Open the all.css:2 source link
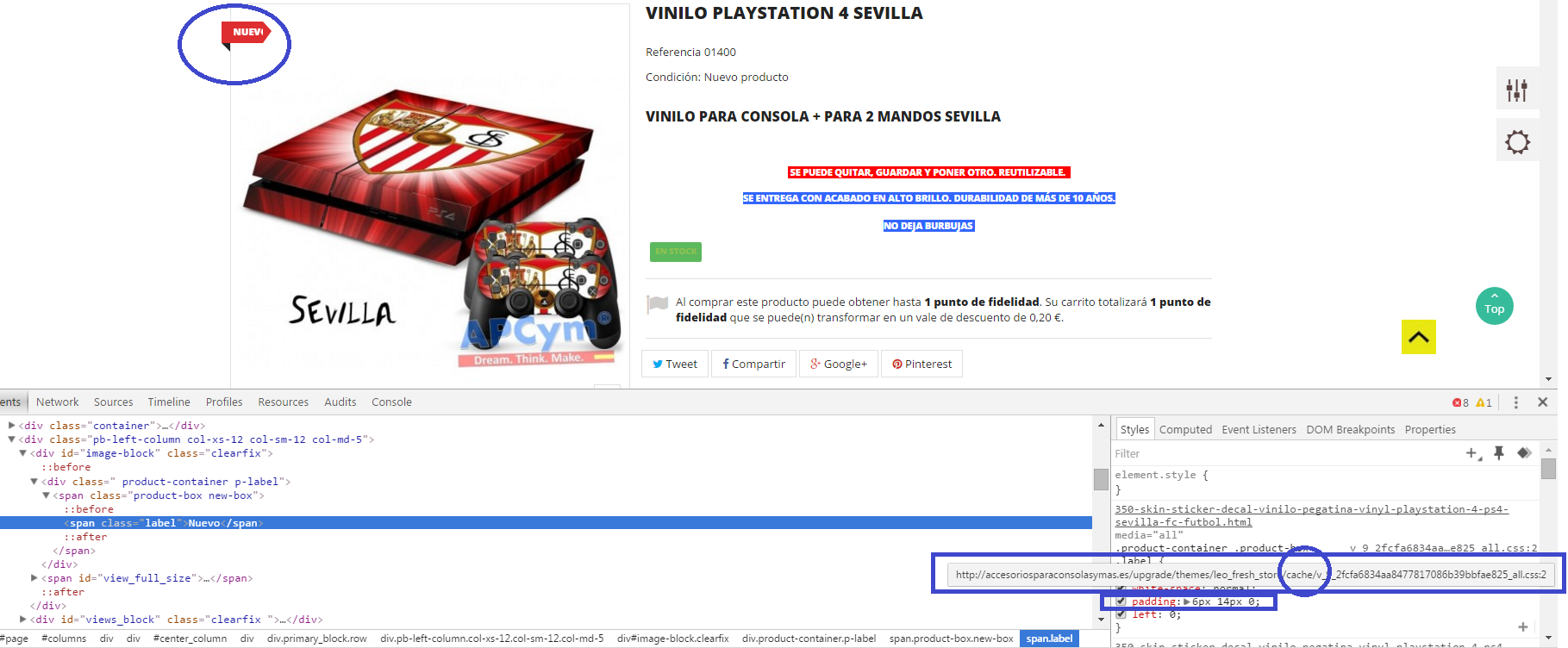This screenshot has height=648, width=1568. pos(1444,548)
